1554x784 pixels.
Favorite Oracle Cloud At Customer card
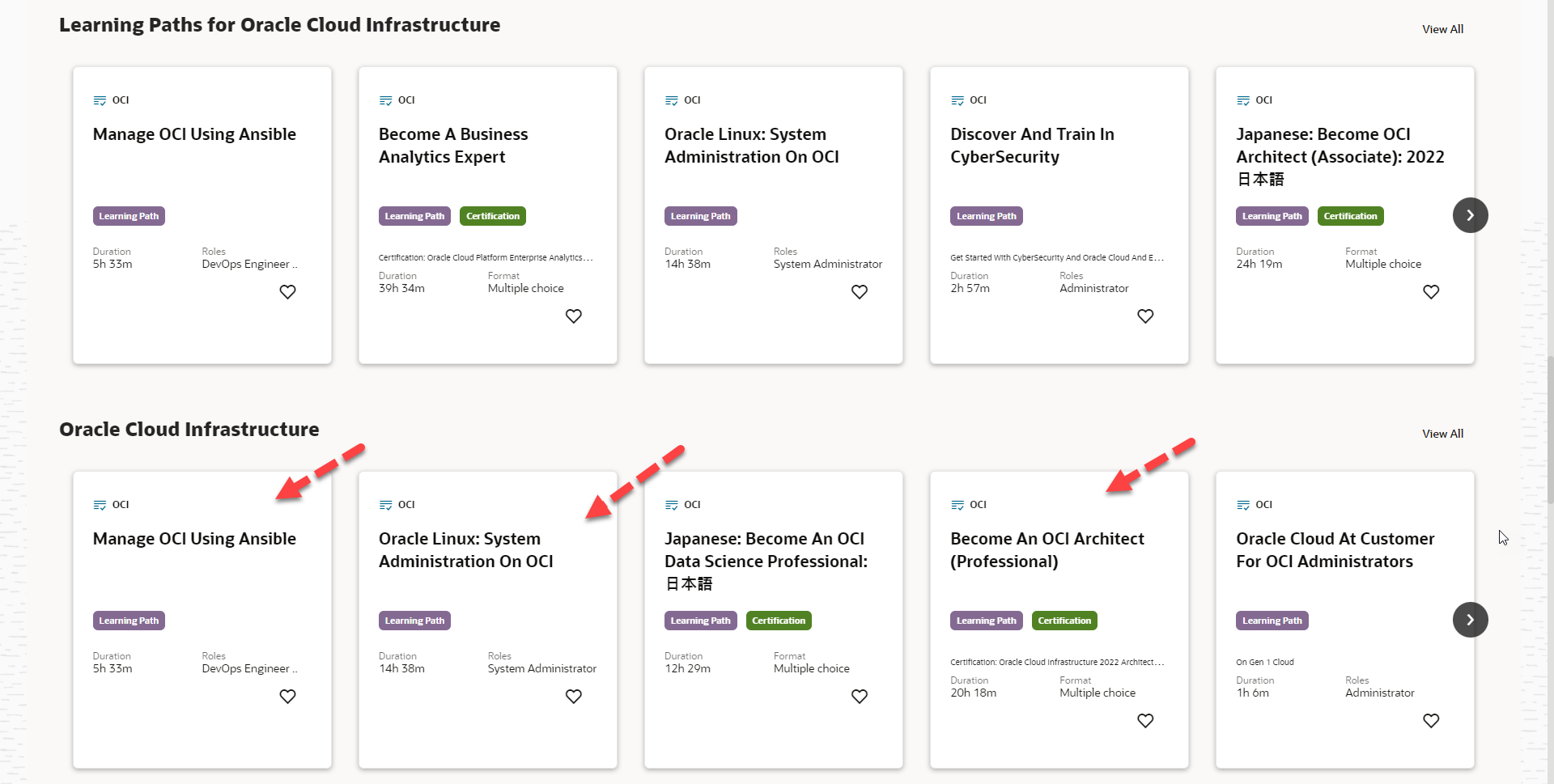[1430, 720]
